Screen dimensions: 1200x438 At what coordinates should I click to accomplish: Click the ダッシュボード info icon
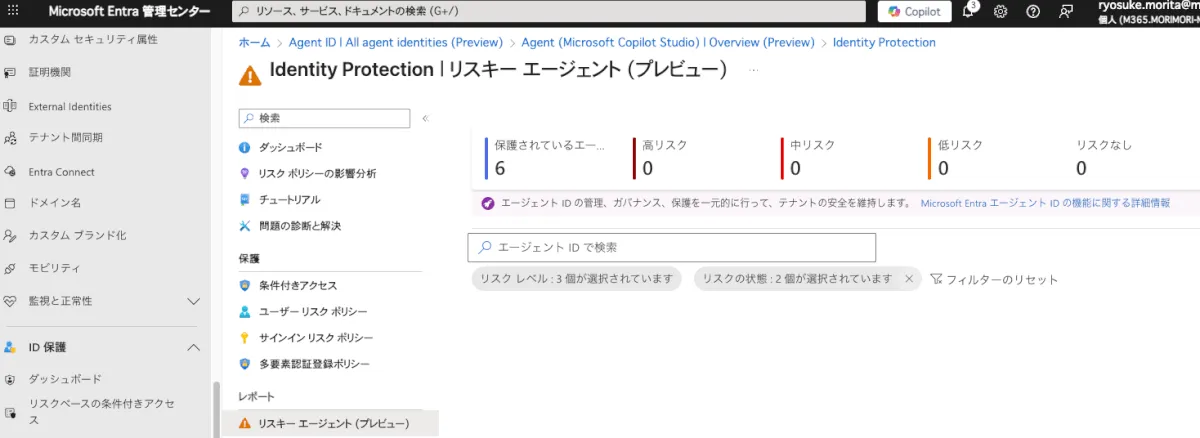245,147
